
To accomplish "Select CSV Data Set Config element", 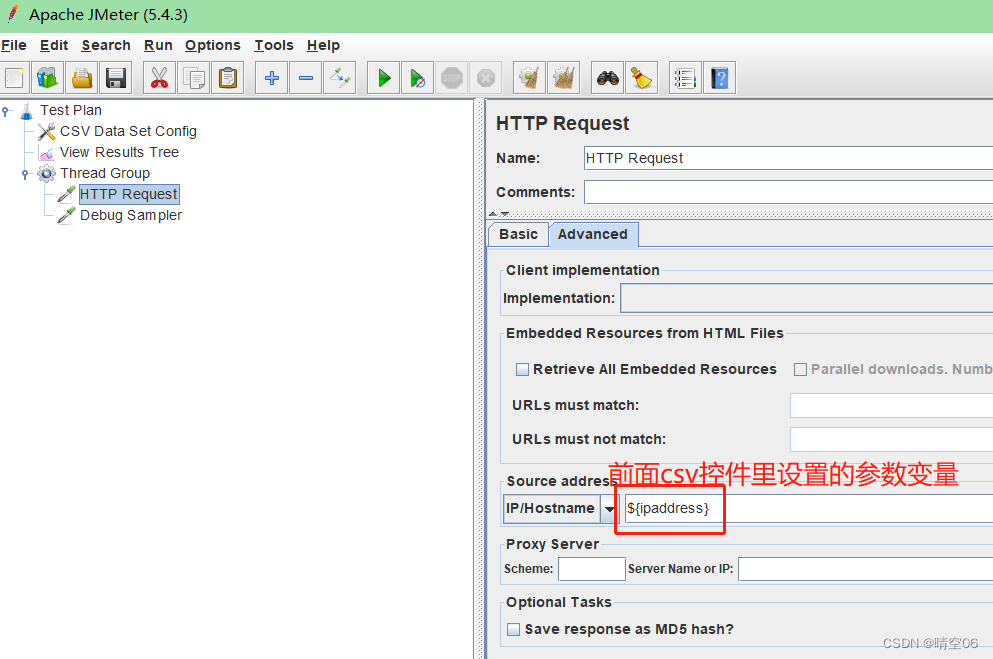I will (128, 131).
